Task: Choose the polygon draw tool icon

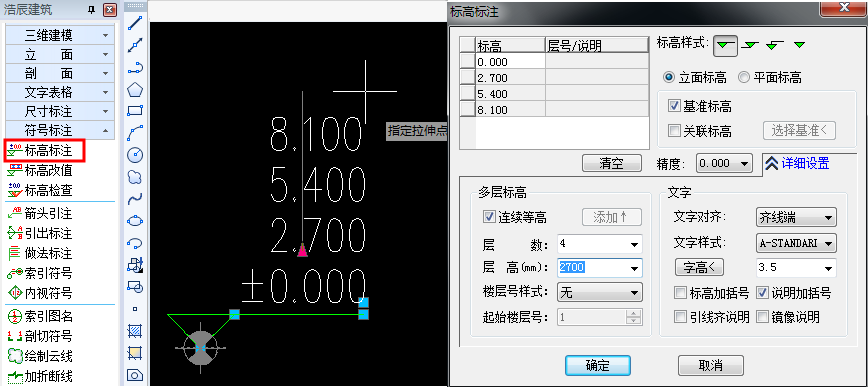Action: pyautogui.click(x=135, y=89)
